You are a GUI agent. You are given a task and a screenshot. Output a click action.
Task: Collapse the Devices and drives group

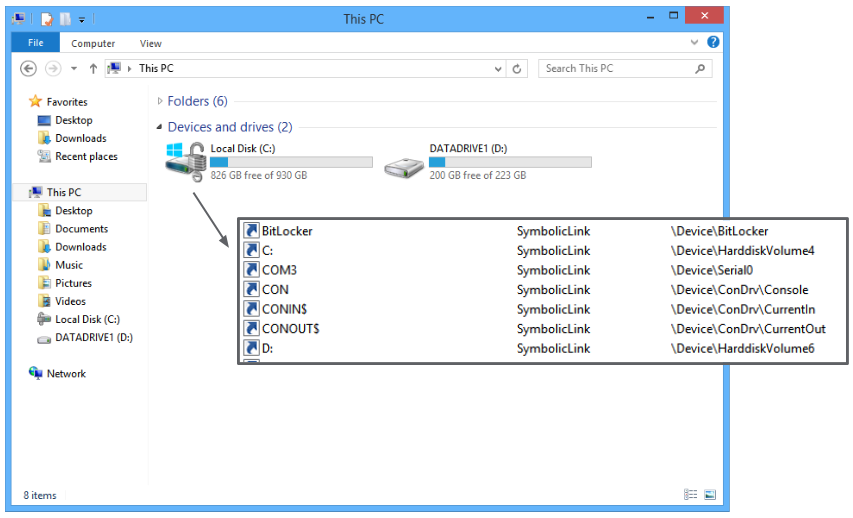tap(160, 127)
